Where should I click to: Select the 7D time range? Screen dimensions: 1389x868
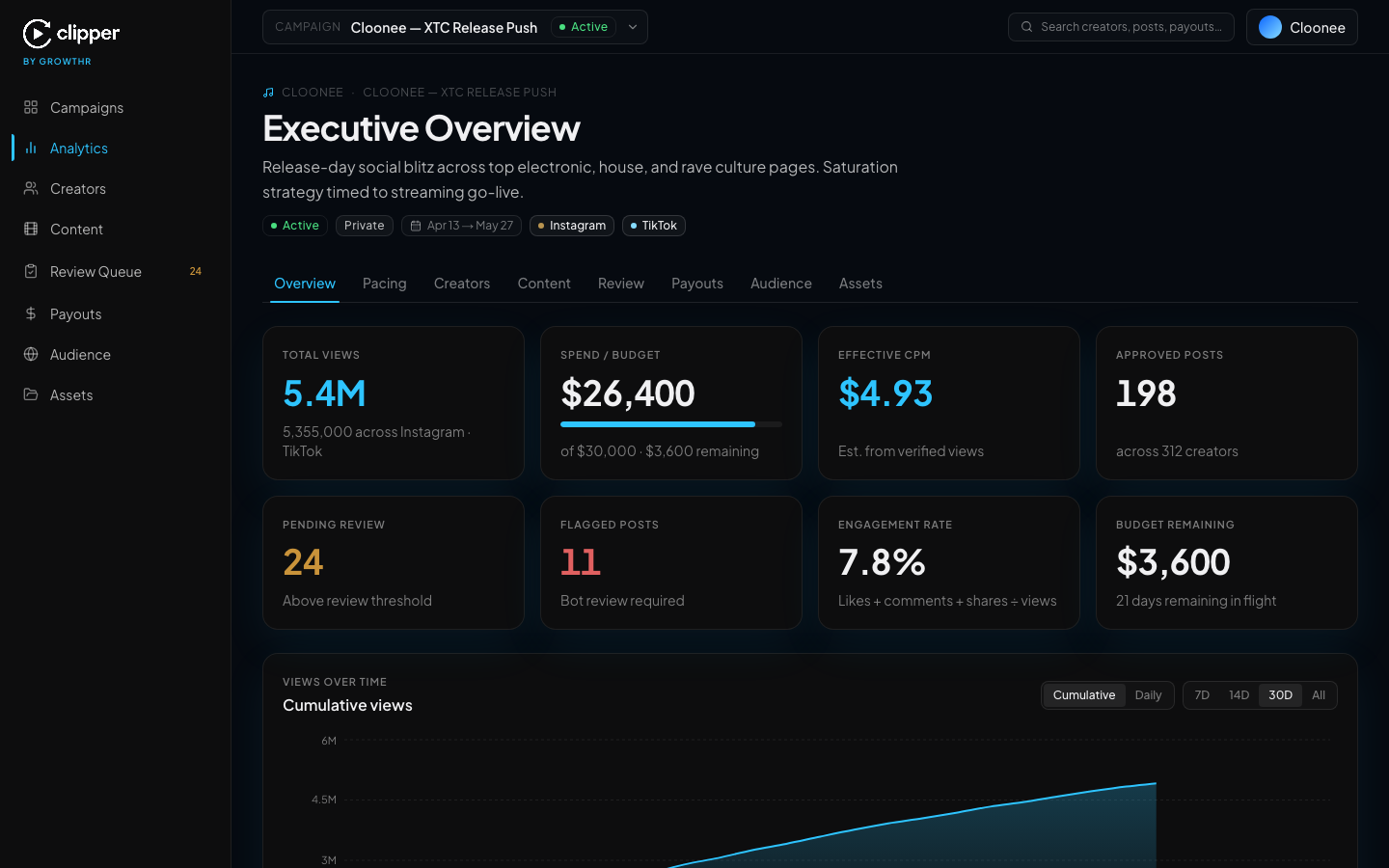[x=1202, y=695]
